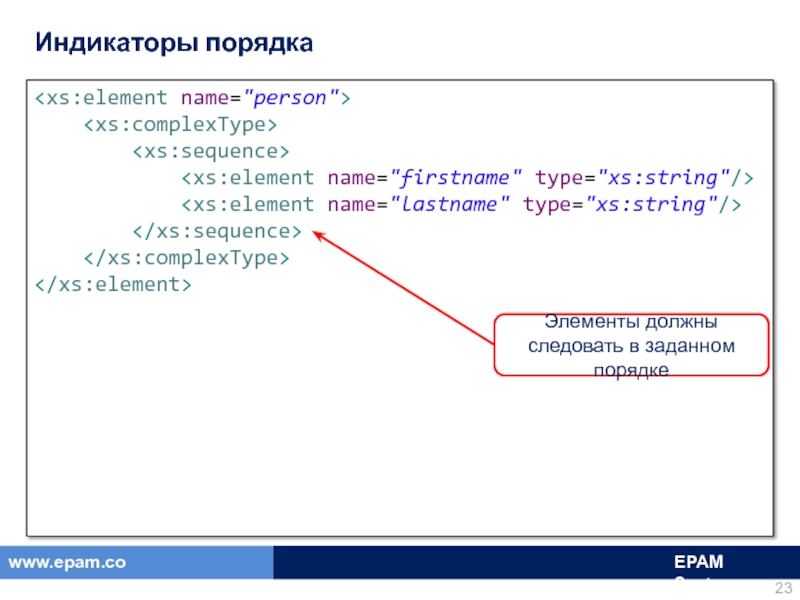This screenshot has width=800, height=600.
Task: Click the opening <xs:complexType> line
Action: click(180, 124)
